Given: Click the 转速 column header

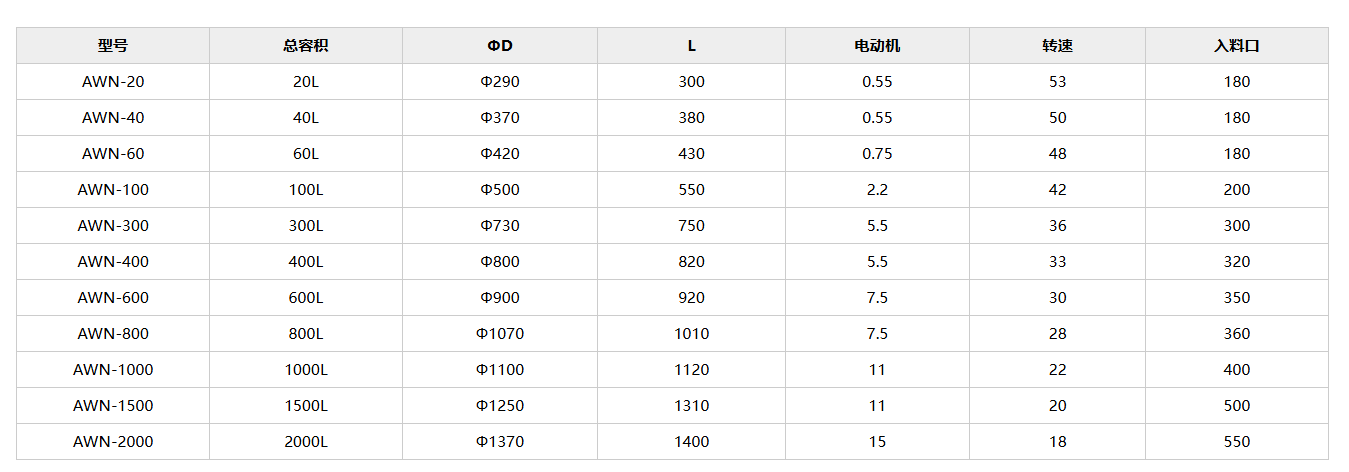Looking at the screenshot, I should pyautogui.click(x=1057, y=46).
